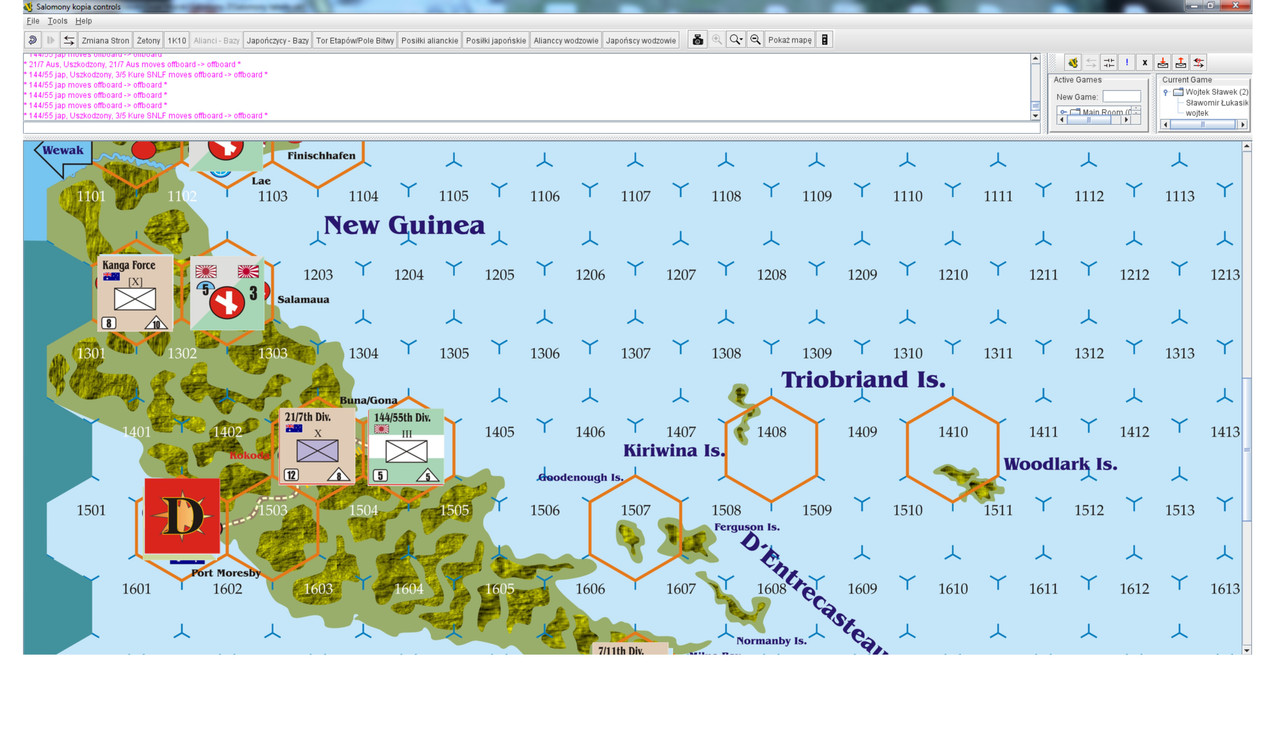Select the 21/7th Div. unit counter
1280x733 pixels.
pyautogui.click(x=317, y=446)
